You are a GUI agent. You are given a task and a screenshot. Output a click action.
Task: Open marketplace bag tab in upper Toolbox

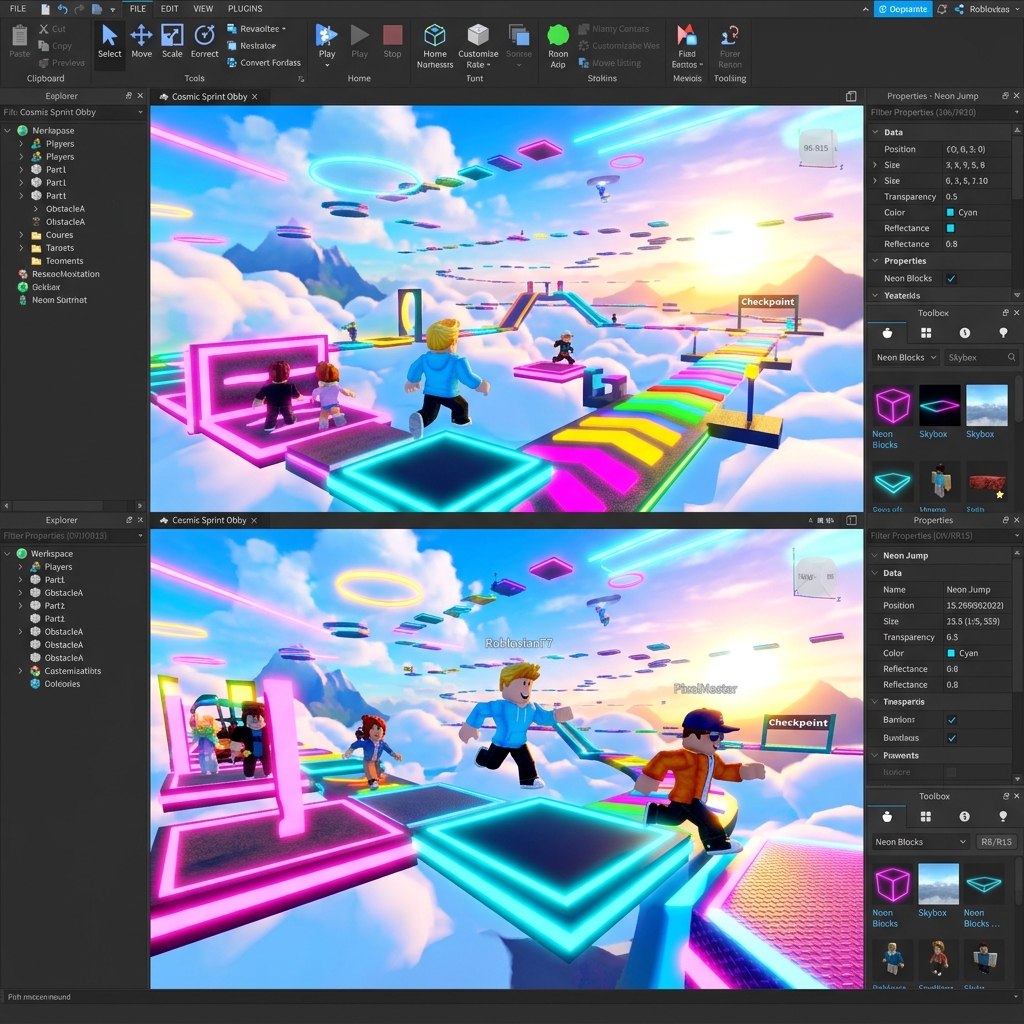tap(887, 334)
